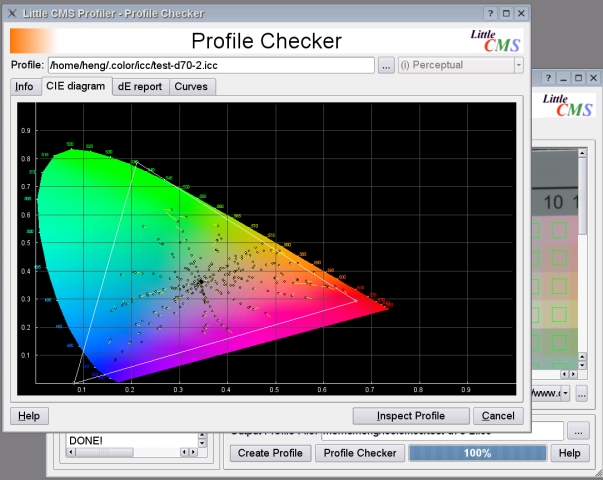Click the Profile Checker window menu X icon
This screenshot has height=480, width=603.
point(12,13)
